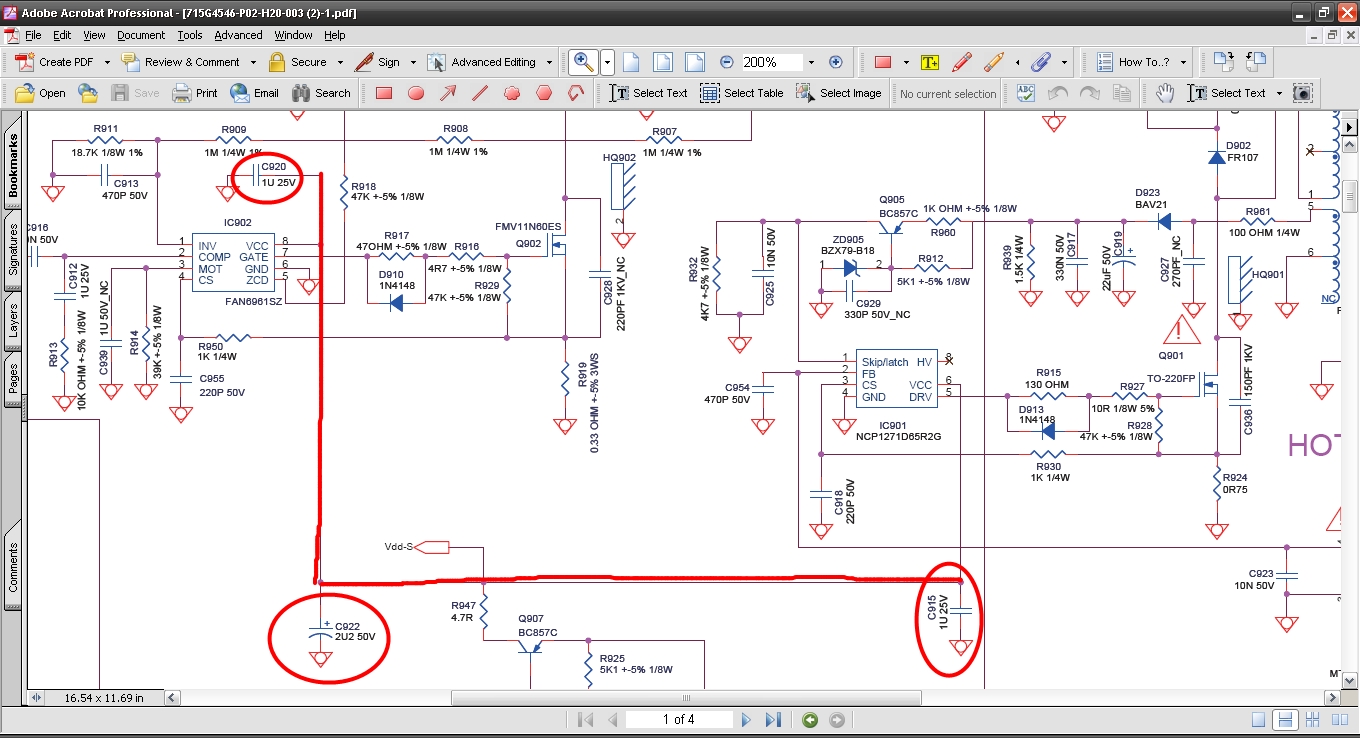Viewport: 1360px width, 738px height.
Task: Click the Print button
Action: (x=195, y=93)
